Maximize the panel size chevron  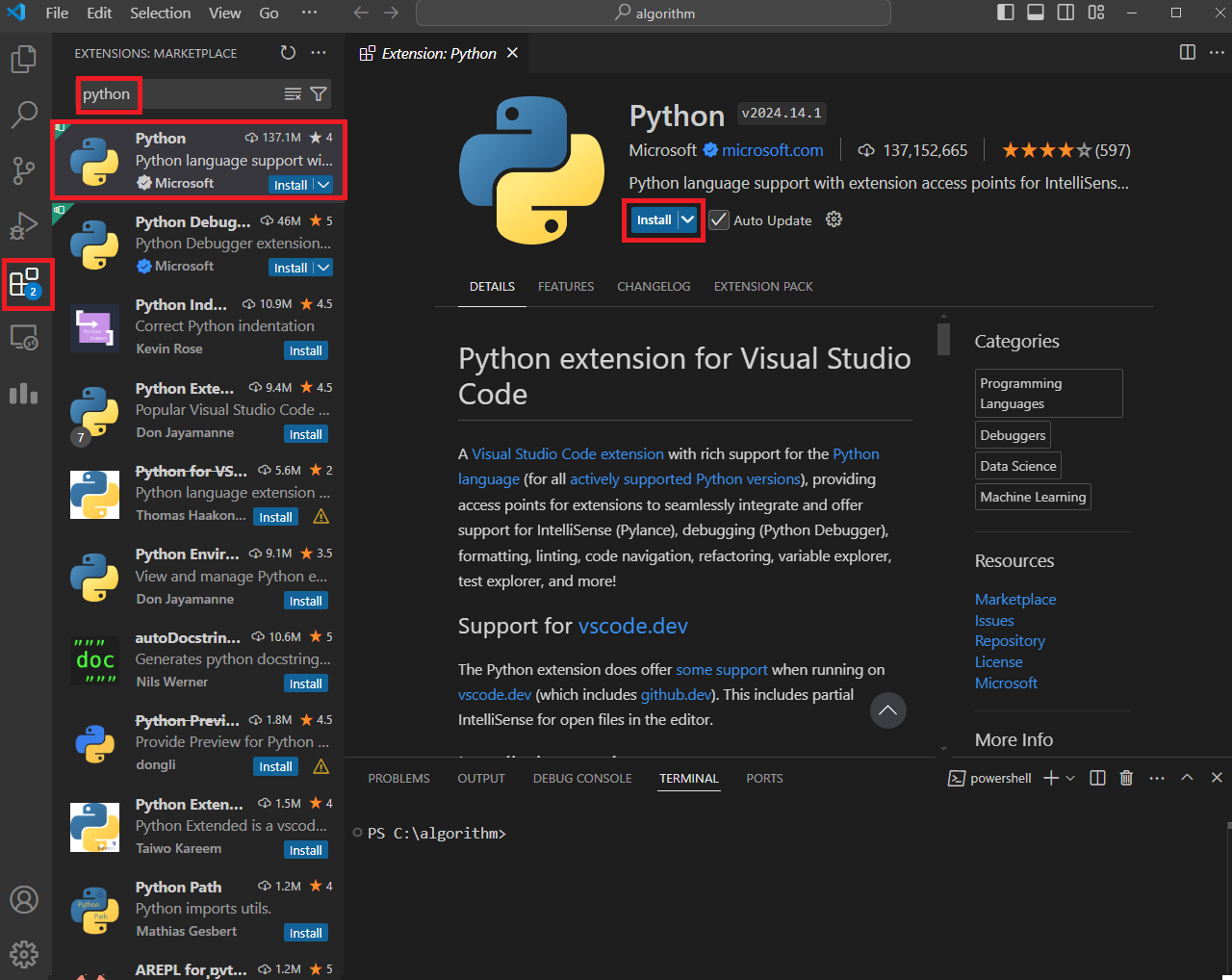tap(1187, 778)
